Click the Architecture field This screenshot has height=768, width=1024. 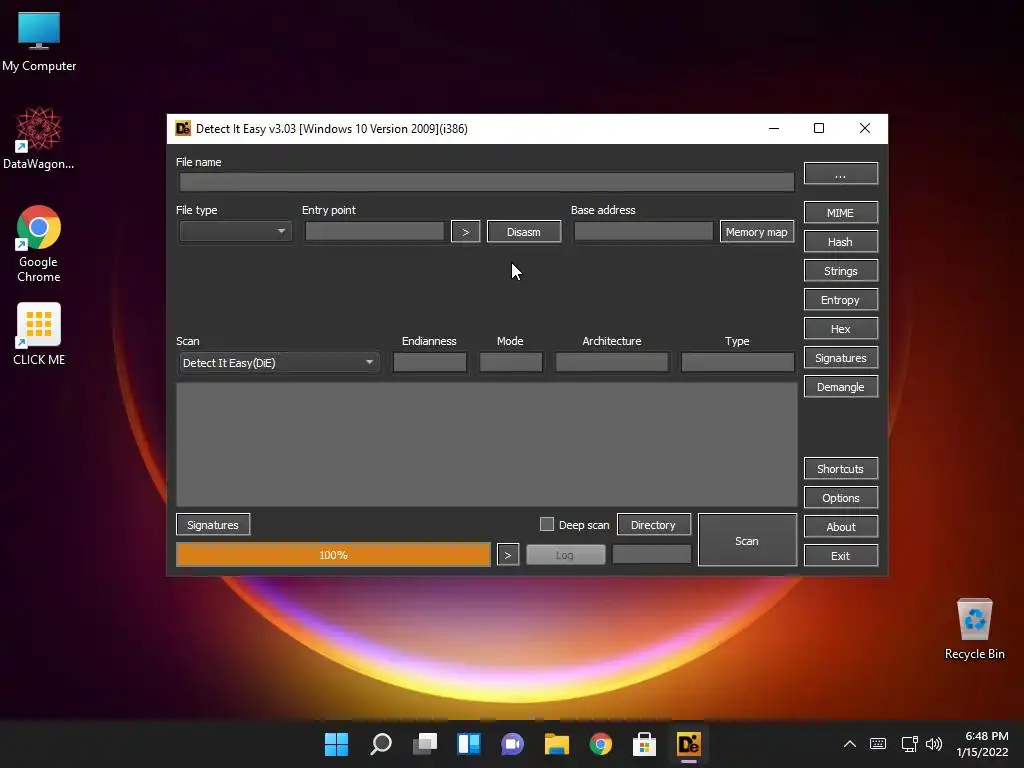click(x=612, y=362)
